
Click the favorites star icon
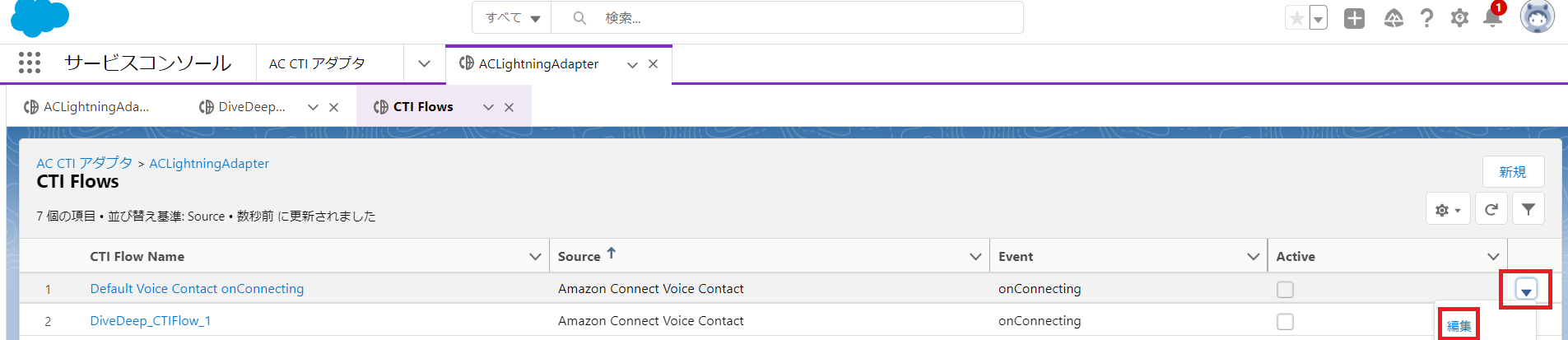(1297, 18)
